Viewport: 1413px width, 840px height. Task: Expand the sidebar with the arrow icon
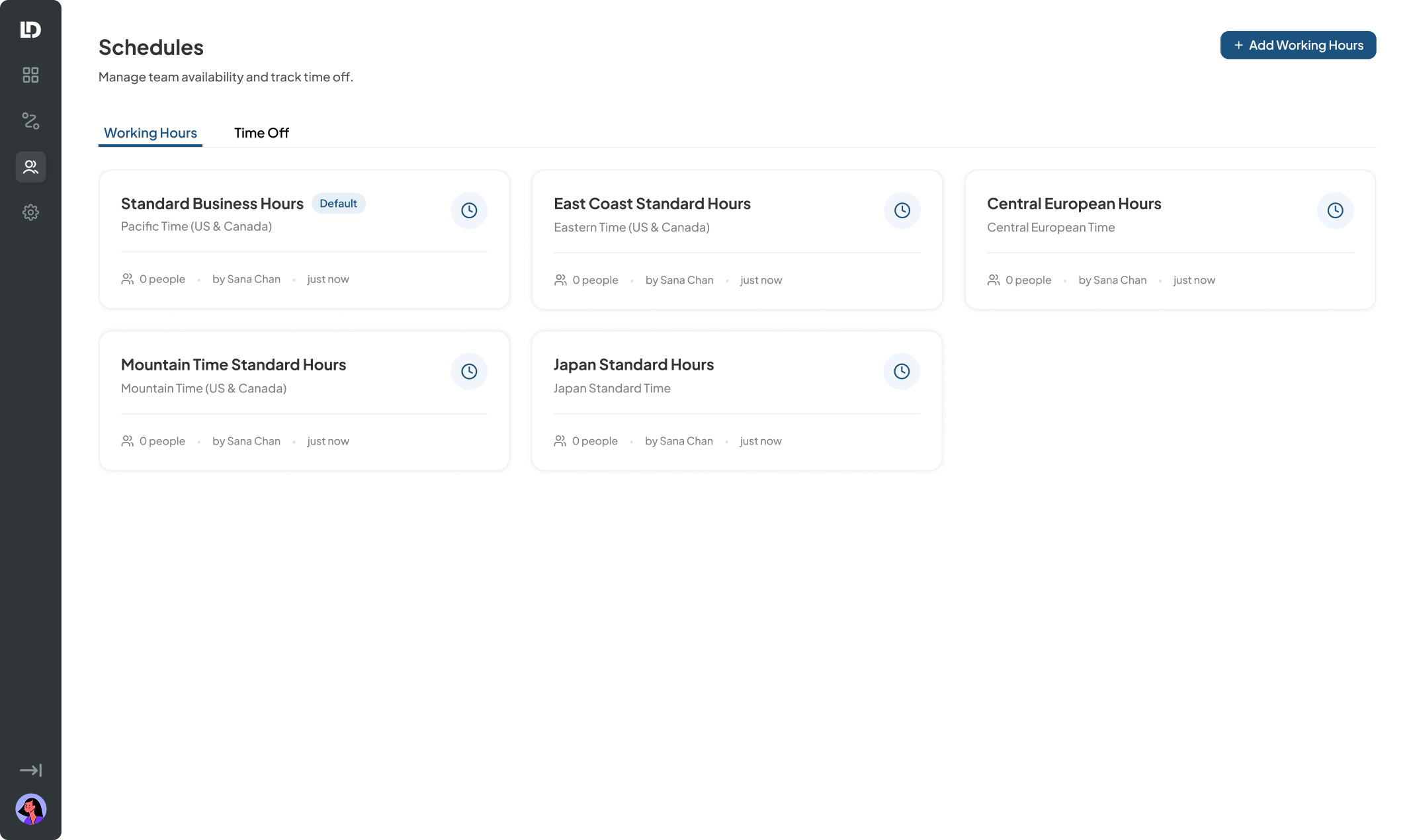tap(30, 771)
